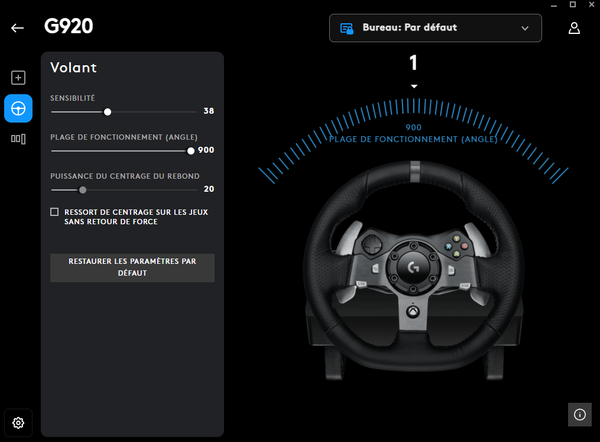
Task: Open the assignments tab with plus icon
Action: coord(18,78)
